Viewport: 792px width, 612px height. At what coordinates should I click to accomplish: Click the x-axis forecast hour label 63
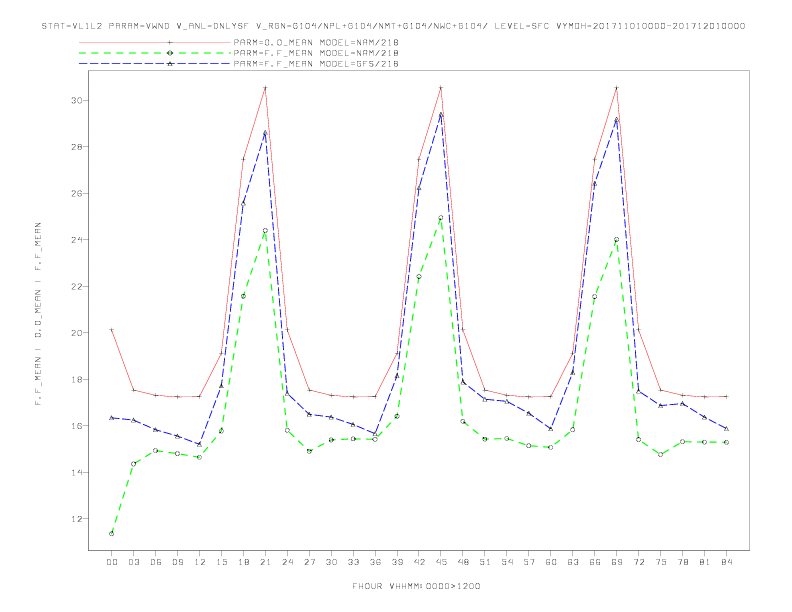point(573,562)
